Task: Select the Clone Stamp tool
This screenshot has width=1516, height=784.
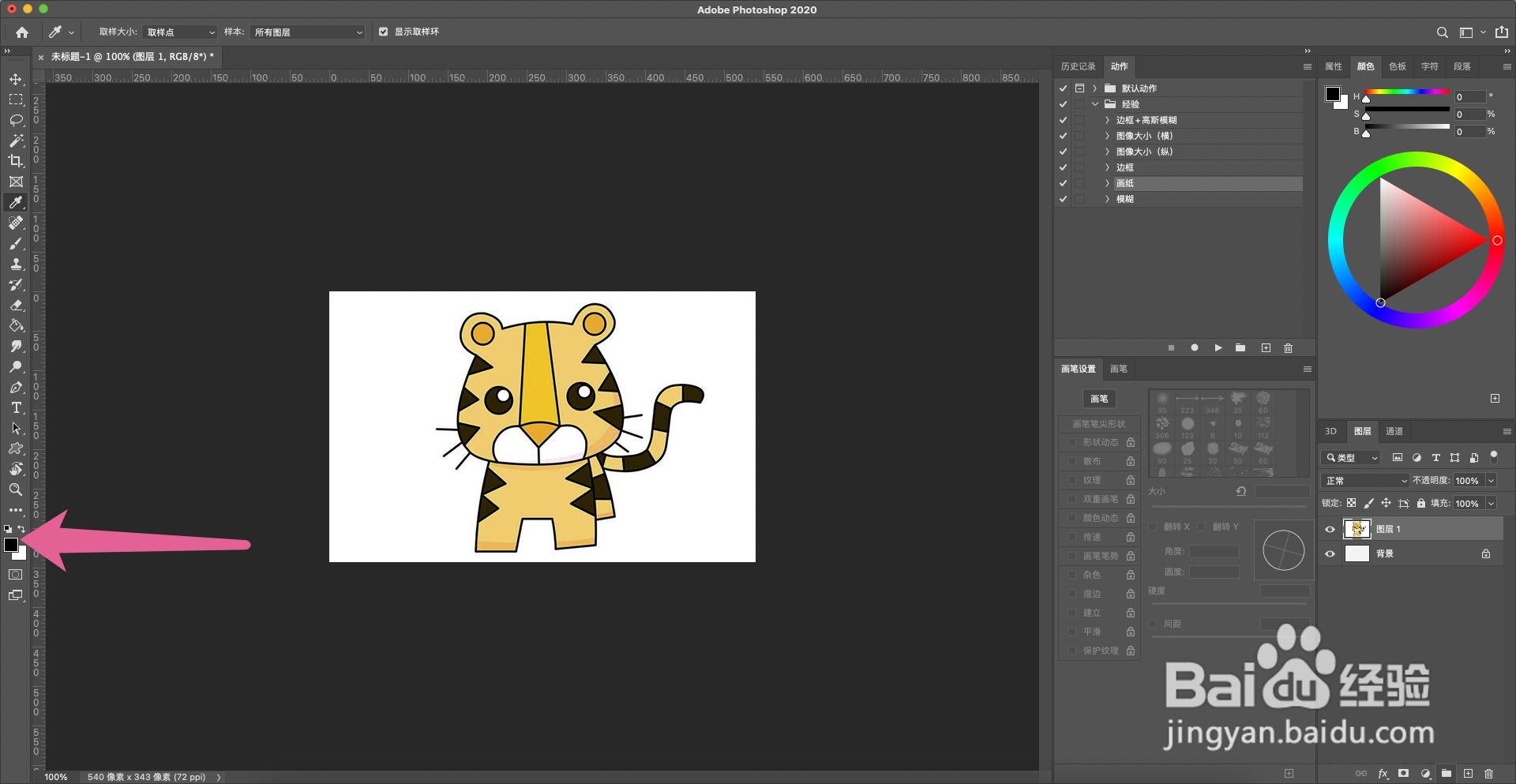Action: click(x=16, y=264)
